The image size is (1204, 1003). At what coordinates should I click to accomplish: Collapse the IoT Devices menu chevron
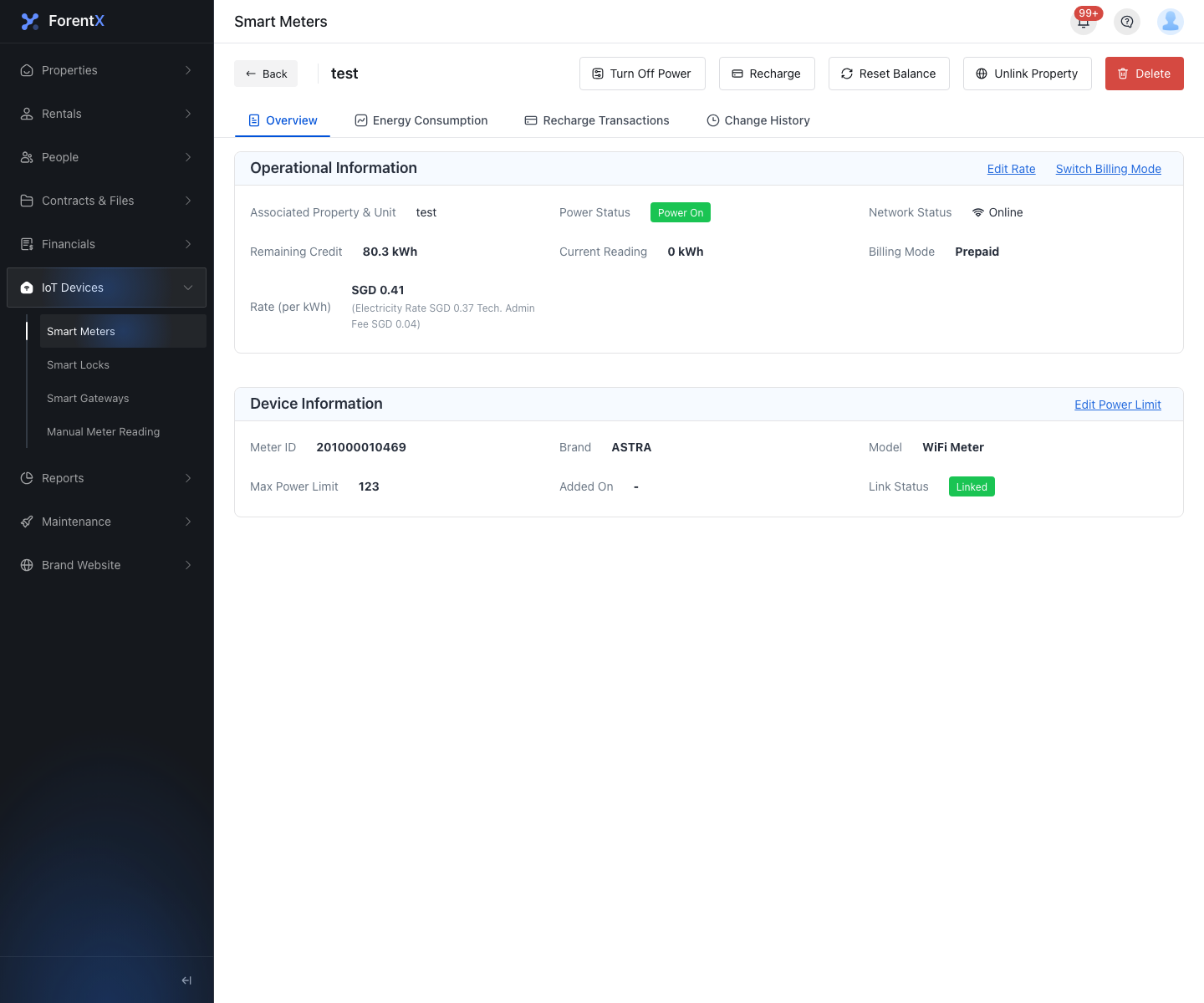click(x=188, y=288)
